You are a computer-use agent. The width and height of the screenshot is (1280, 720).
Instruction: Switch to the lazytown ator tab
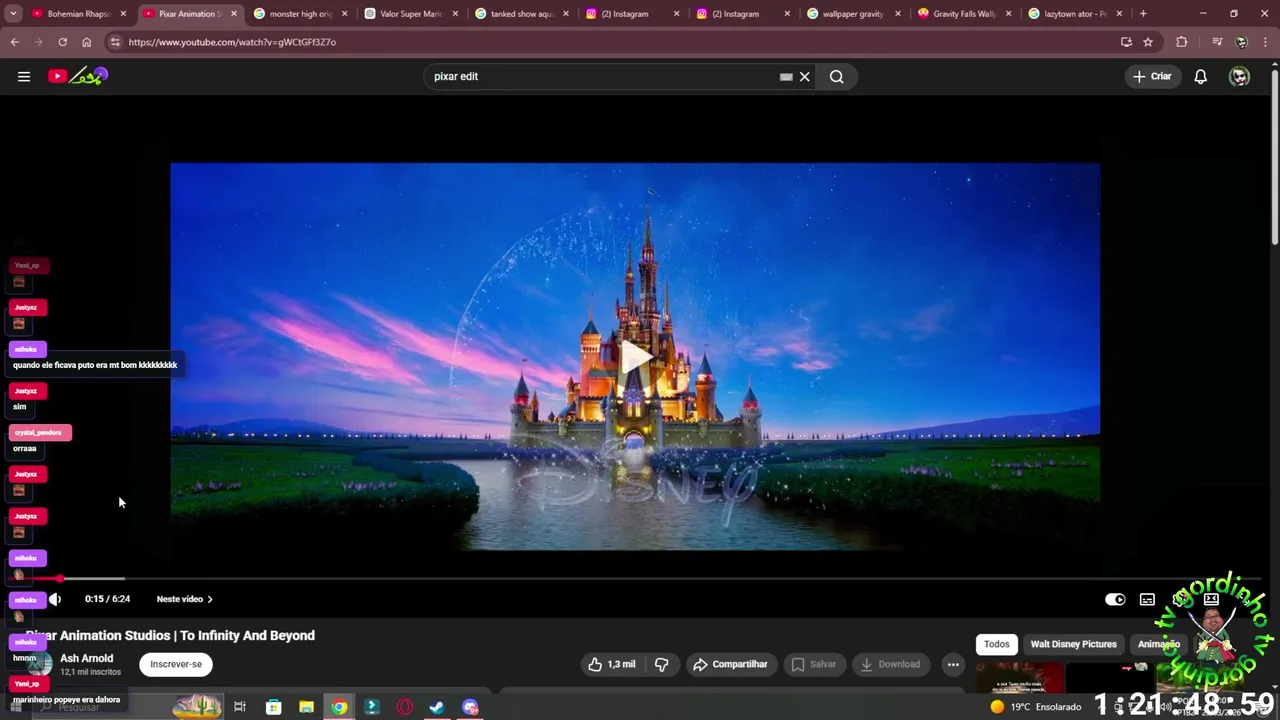1074,14
